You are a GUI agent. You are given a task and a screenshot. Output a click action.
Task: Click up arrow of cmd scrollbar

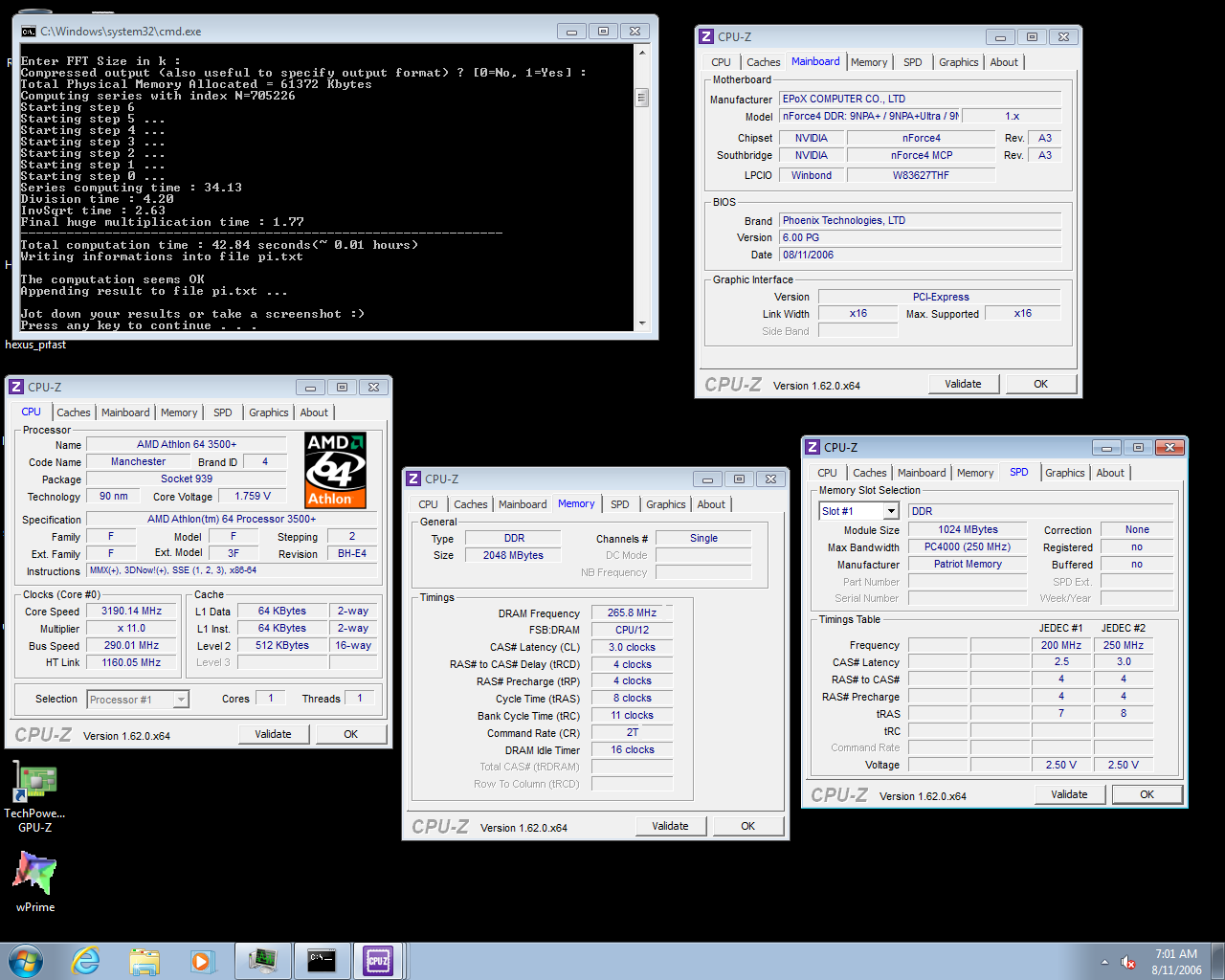(x=642, y=54)
